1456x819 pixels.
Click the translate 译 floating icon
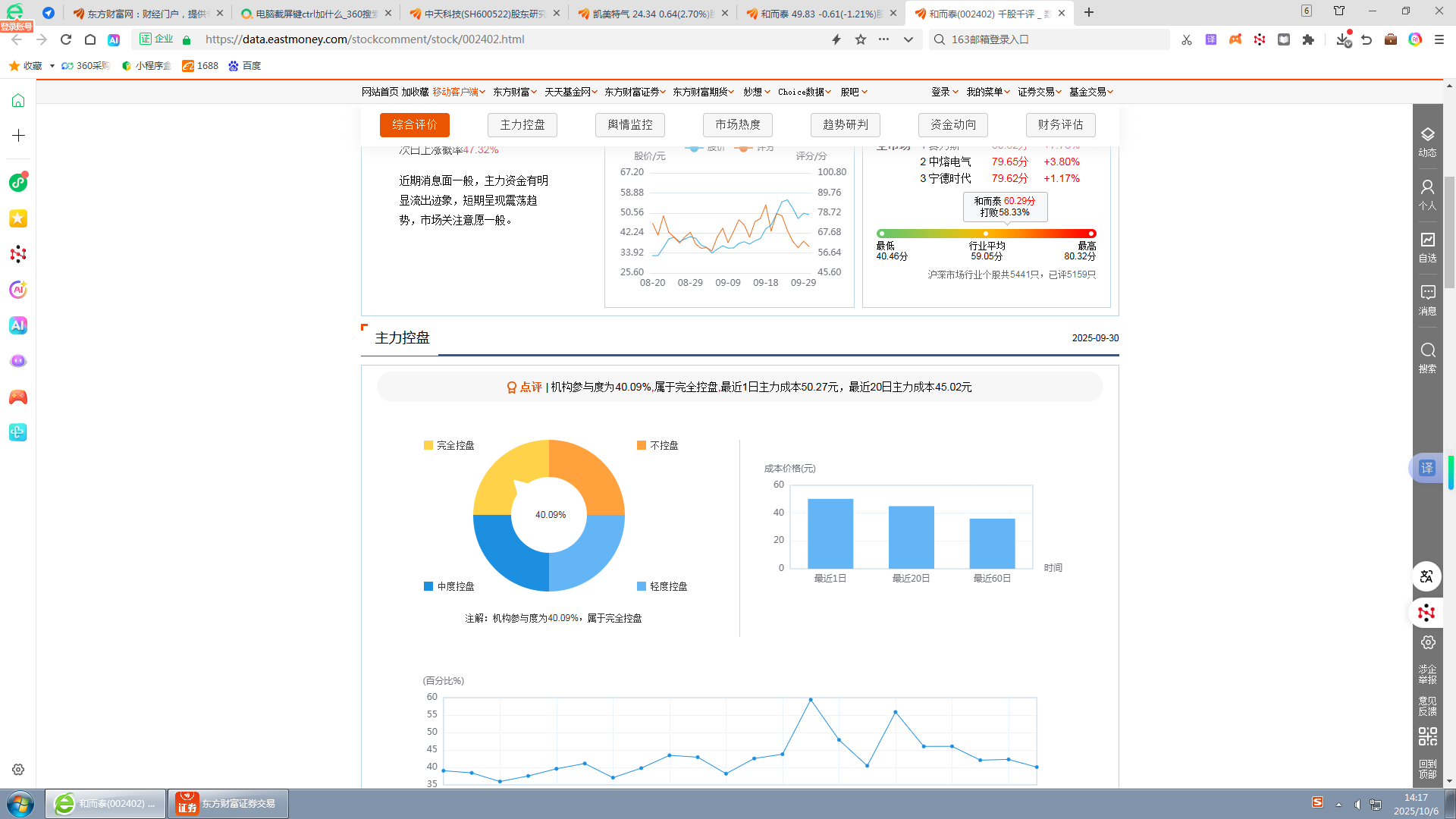[x=1426, y=468]
